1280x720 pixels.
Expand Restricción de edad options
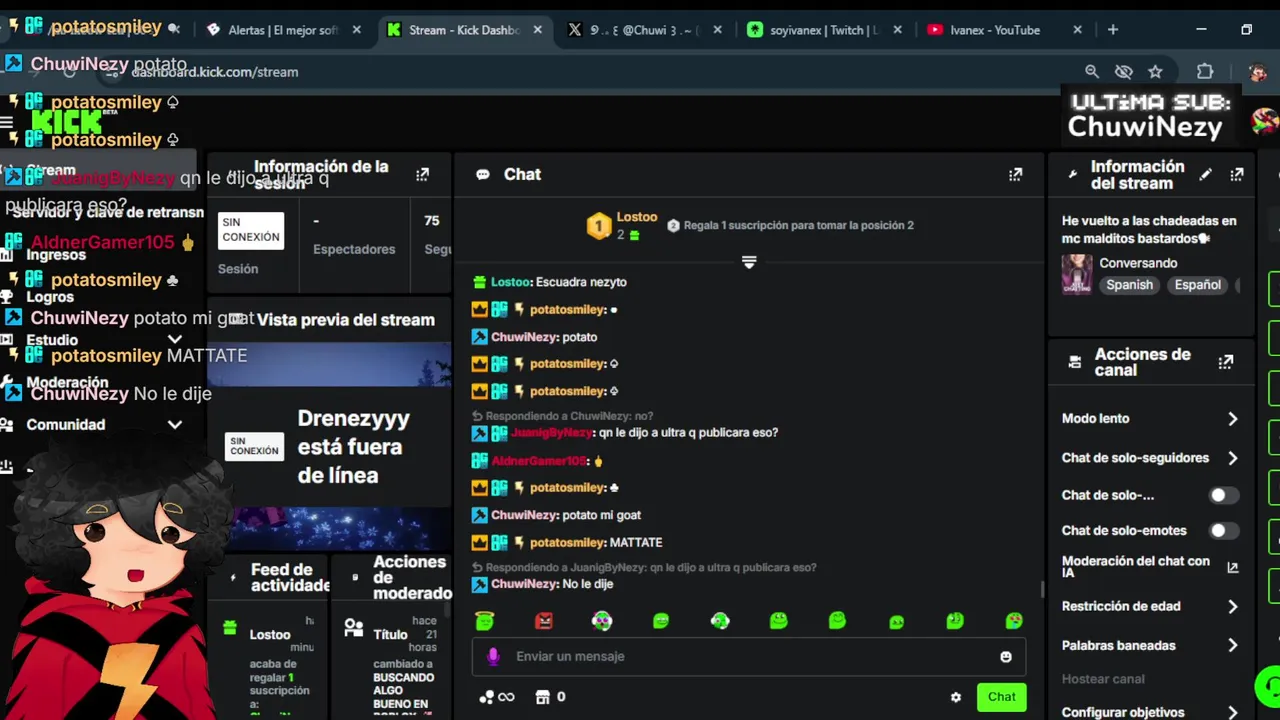pyautogui.click(x=1232, y=606)
